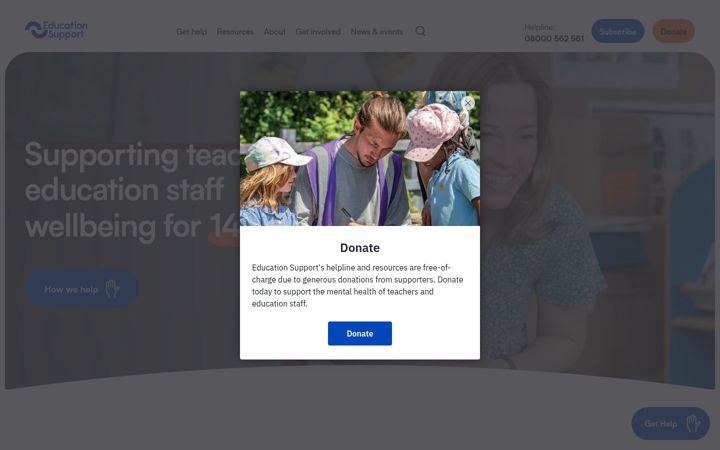This screenshot has height=450, width=720.
Task: Close the Donate popup with X icon
Action: click(x=468, y=103)
